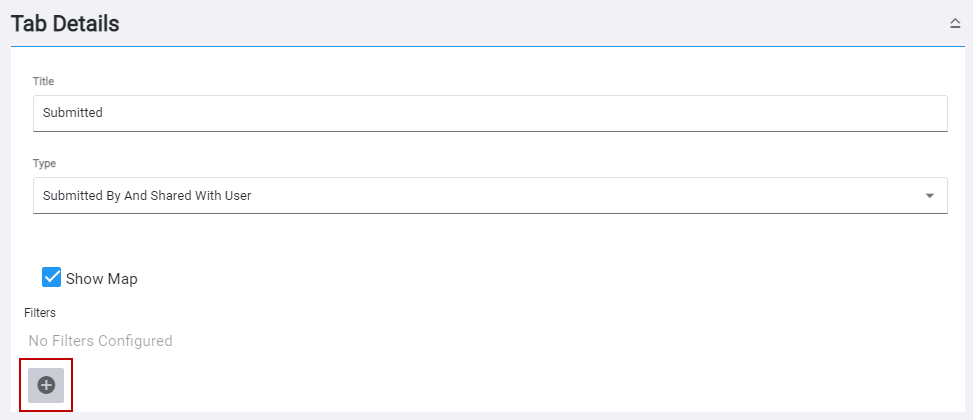Click the Title field label
973x420 pixels.
tap(44, 81)
